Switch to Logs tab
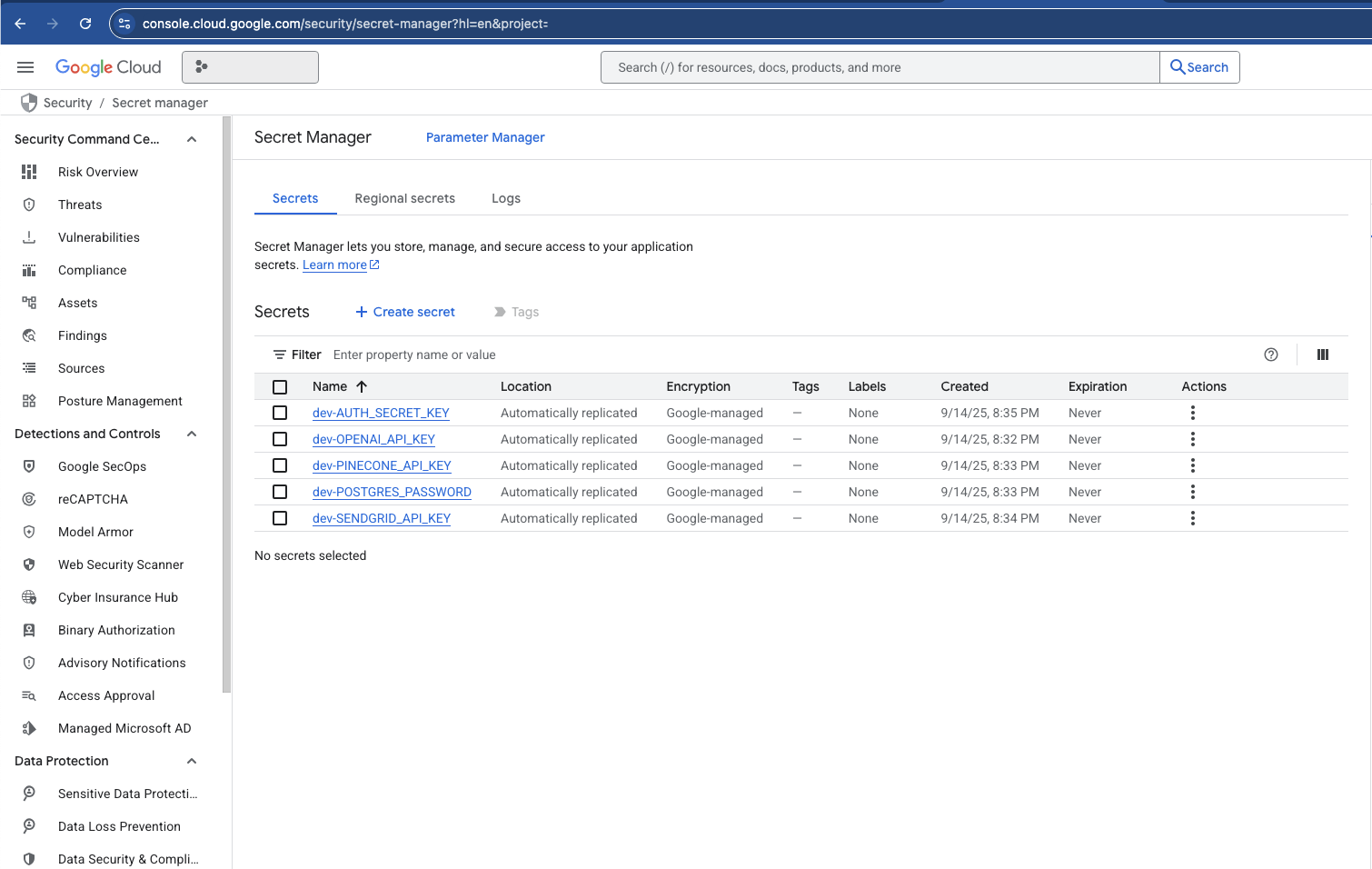This screenshot has width=1372, height=869. 506,198
